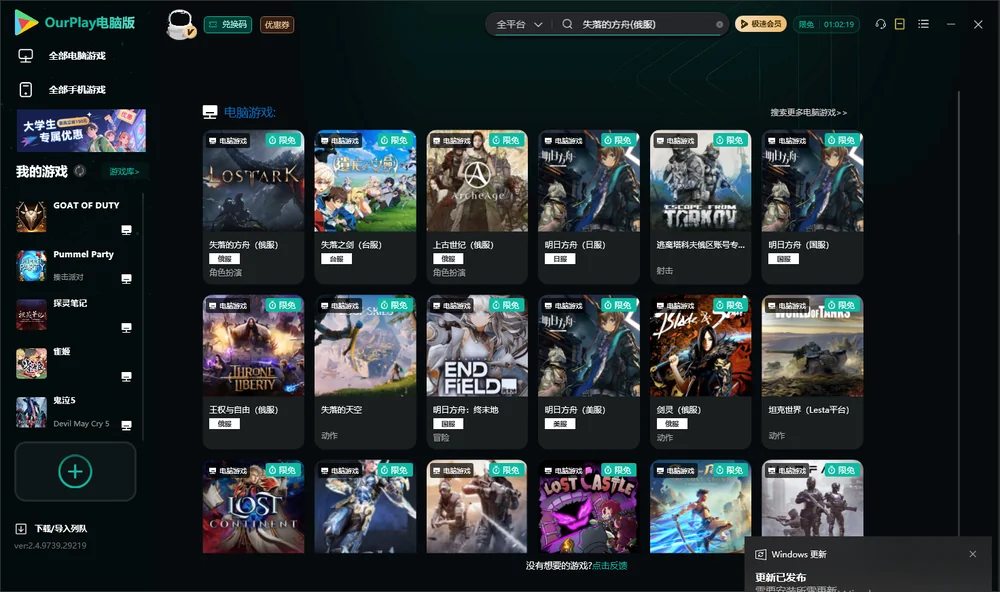The image size is (1000, 592).
Task: Open the 兑换码 redeem code button
Action: 228,24
